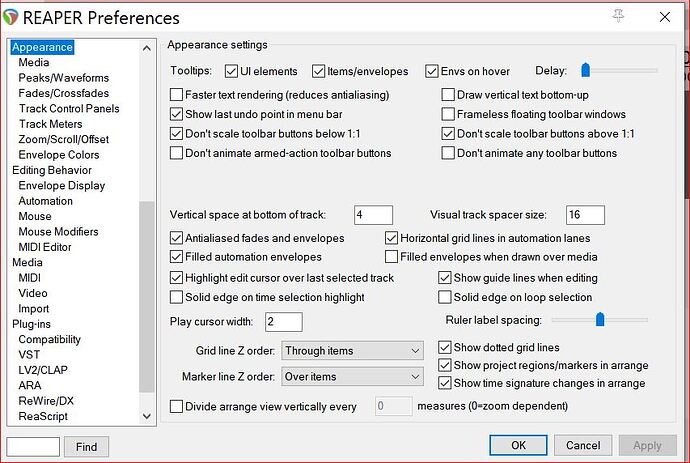Image resolution: width=690 pixels, height=463 pixels.
Task: Open Marker line Z order dropdown
Action: tap(353, 376)
